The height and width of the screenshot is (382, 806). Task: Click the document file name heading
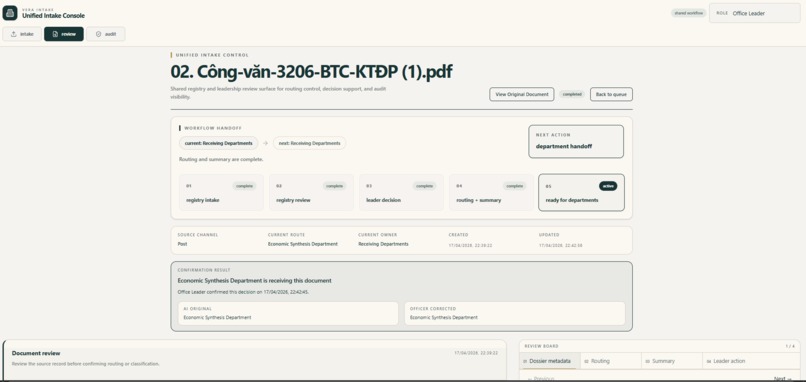(x=312, y=72)
